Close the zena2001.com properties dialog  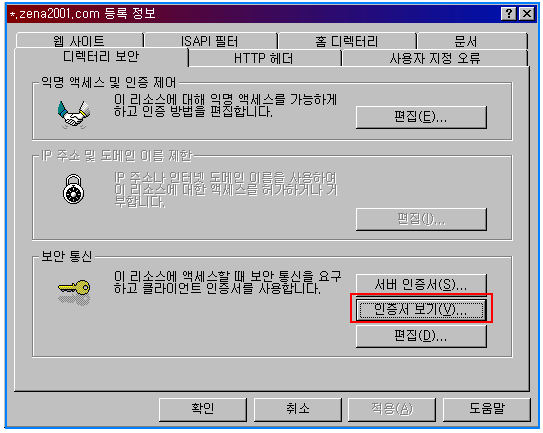527,14
